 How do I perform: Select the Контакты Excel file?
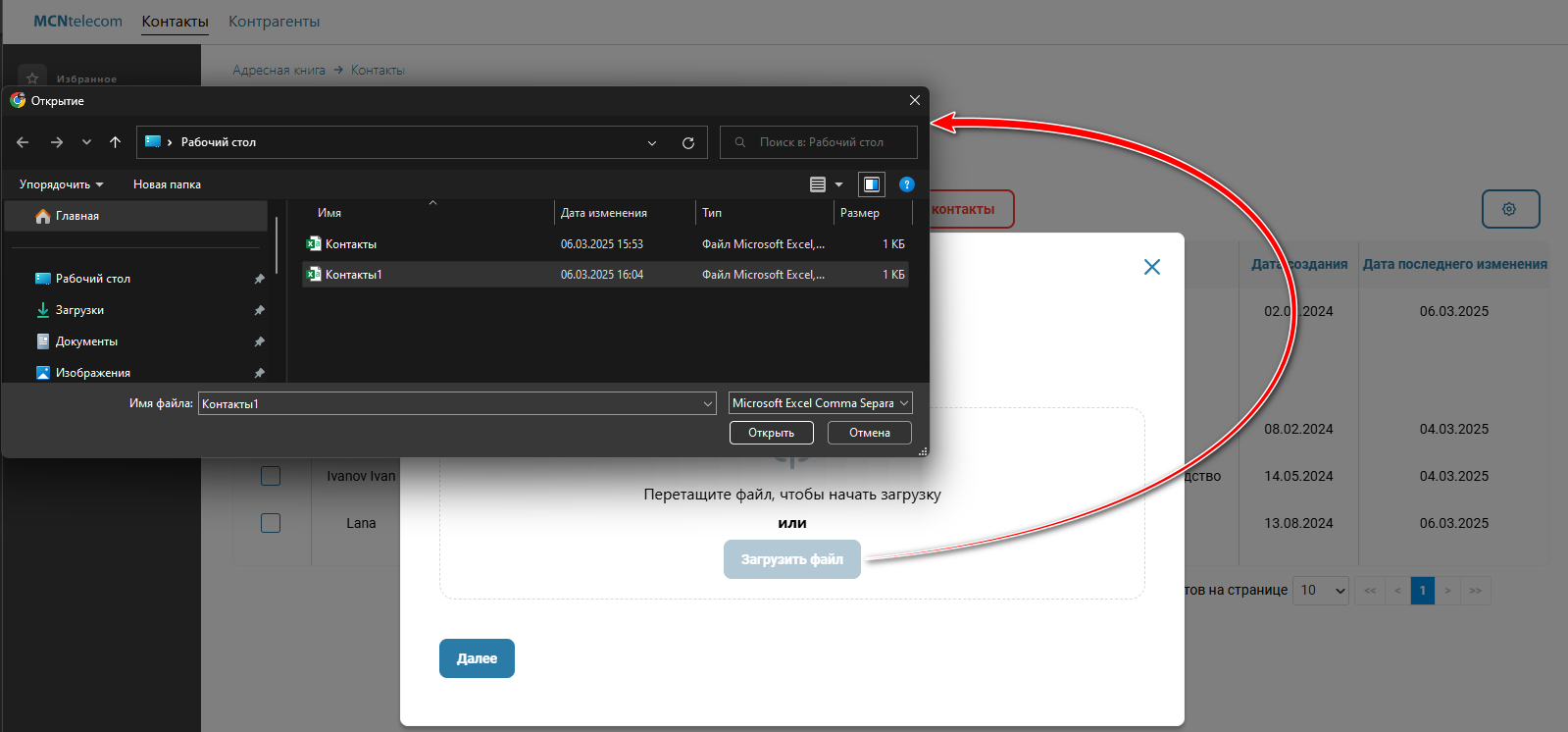(605, 244)
